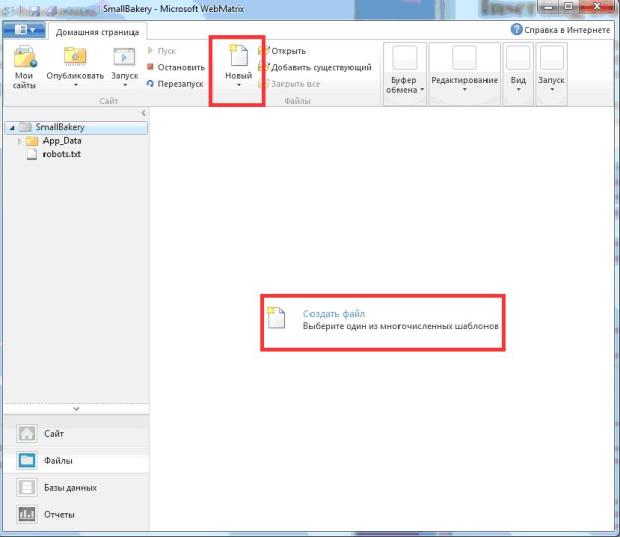Viewport: 620px width, 537px height.
Task: Open the application menu button
Action: [x=24, y=30]
